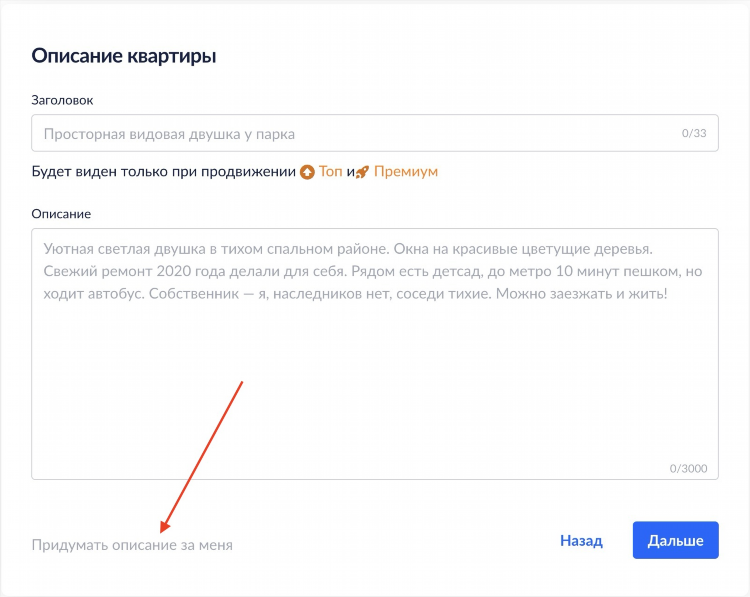Continue with the Дальше button
This screenshot has width=750, height=597.
[675, 540]
